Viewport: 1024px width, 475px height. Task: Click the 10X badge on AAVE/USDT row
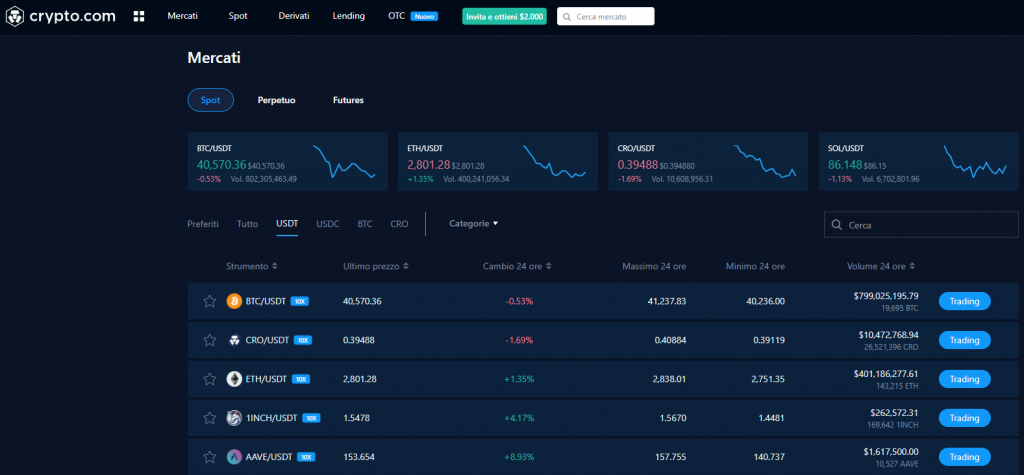tap(306, 457)
